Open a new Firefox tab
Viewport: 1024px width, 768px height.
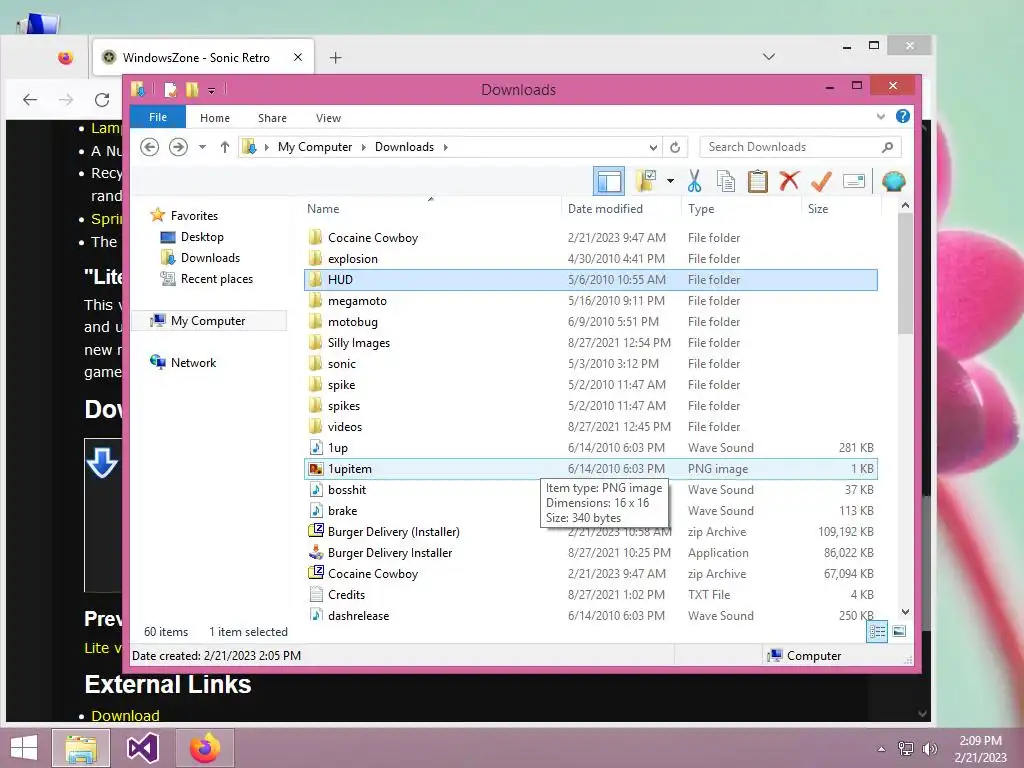click(336, 57)
